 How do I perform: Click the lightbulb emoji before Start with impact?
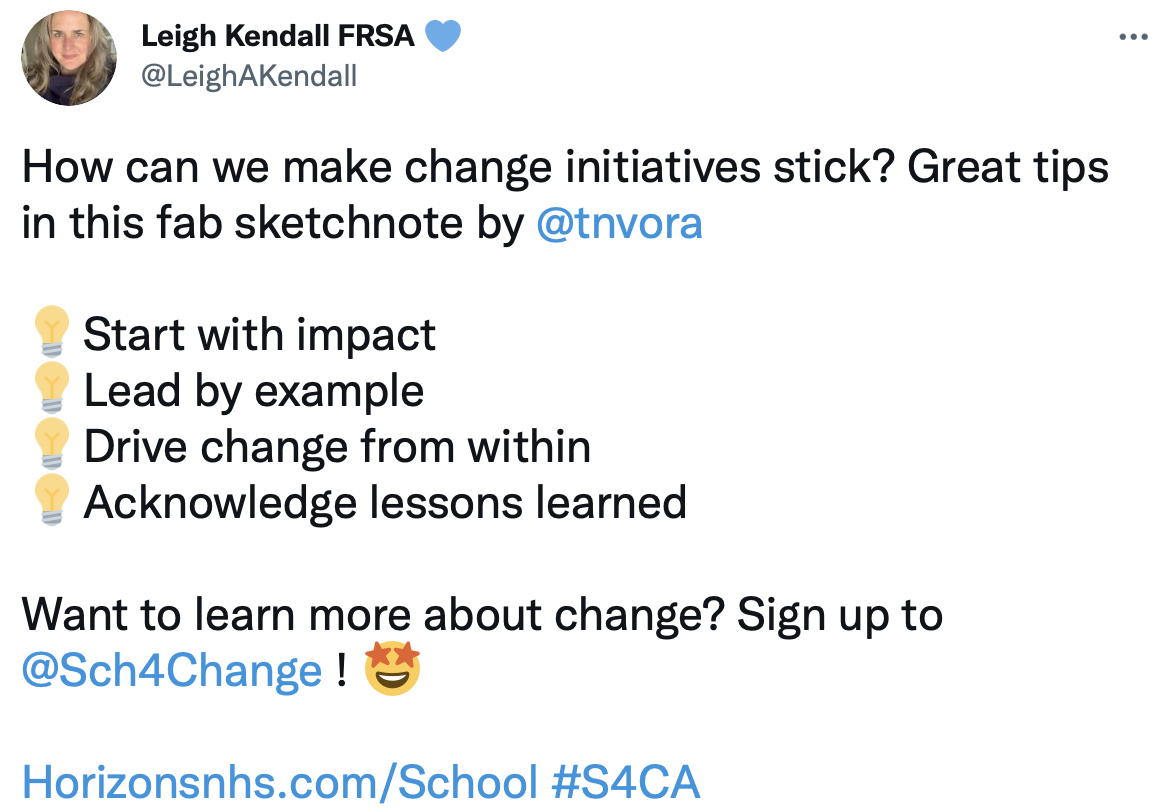click(x=51, y=332)
